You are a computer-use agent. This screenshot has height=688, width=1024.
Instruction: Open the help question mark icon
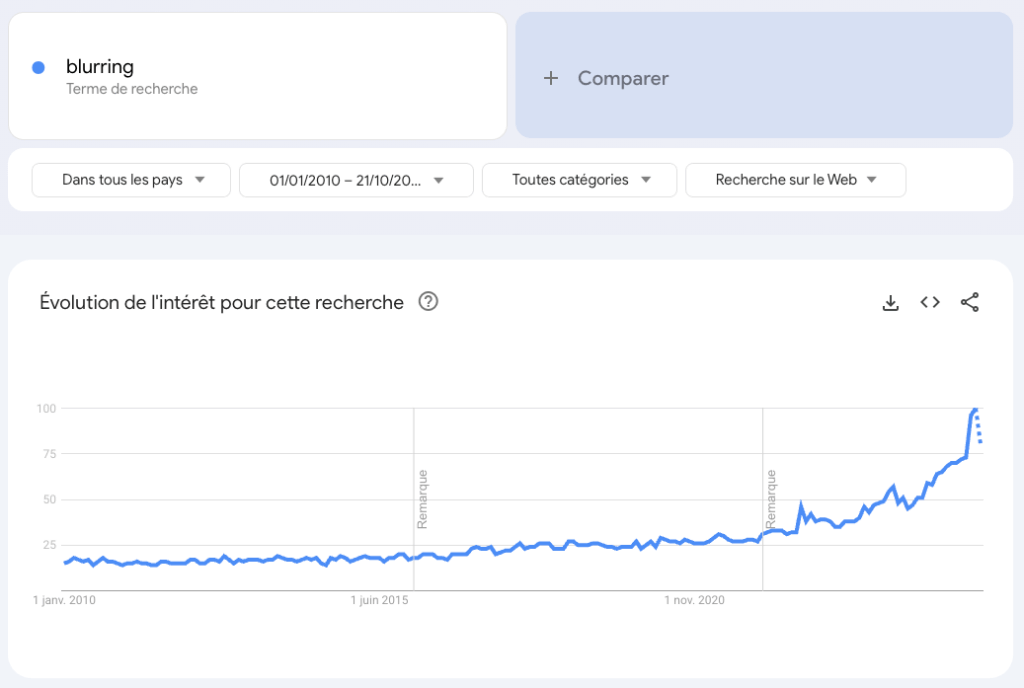(x=428, y=302)
